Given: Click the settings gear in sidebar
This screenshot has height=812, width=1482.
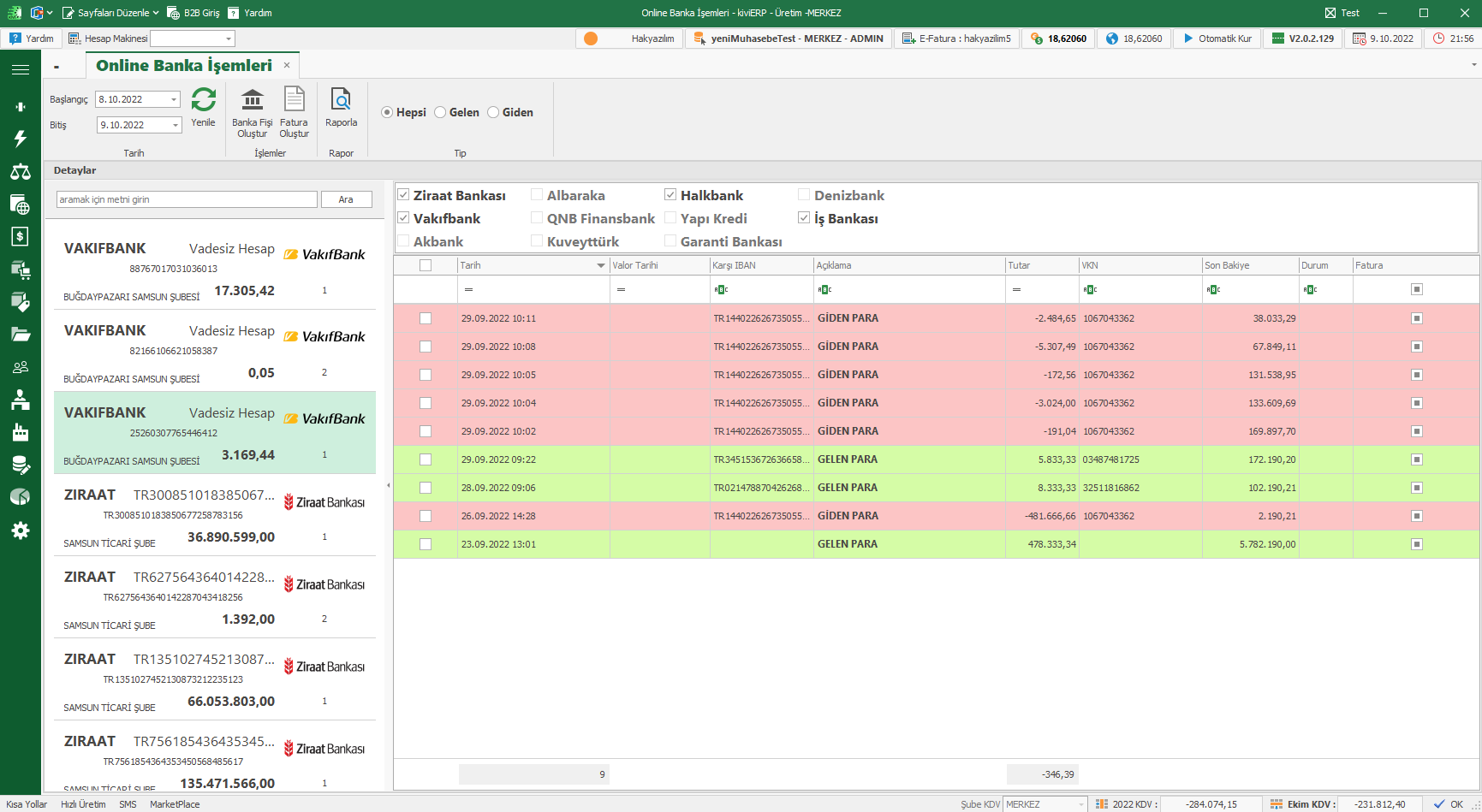Looking at the screenshot, I should tap(21, 530).
